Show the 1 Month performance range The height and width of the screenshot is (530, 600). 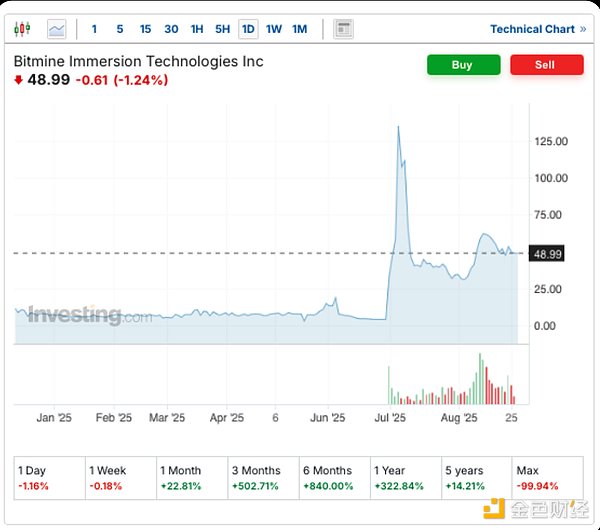191,477
